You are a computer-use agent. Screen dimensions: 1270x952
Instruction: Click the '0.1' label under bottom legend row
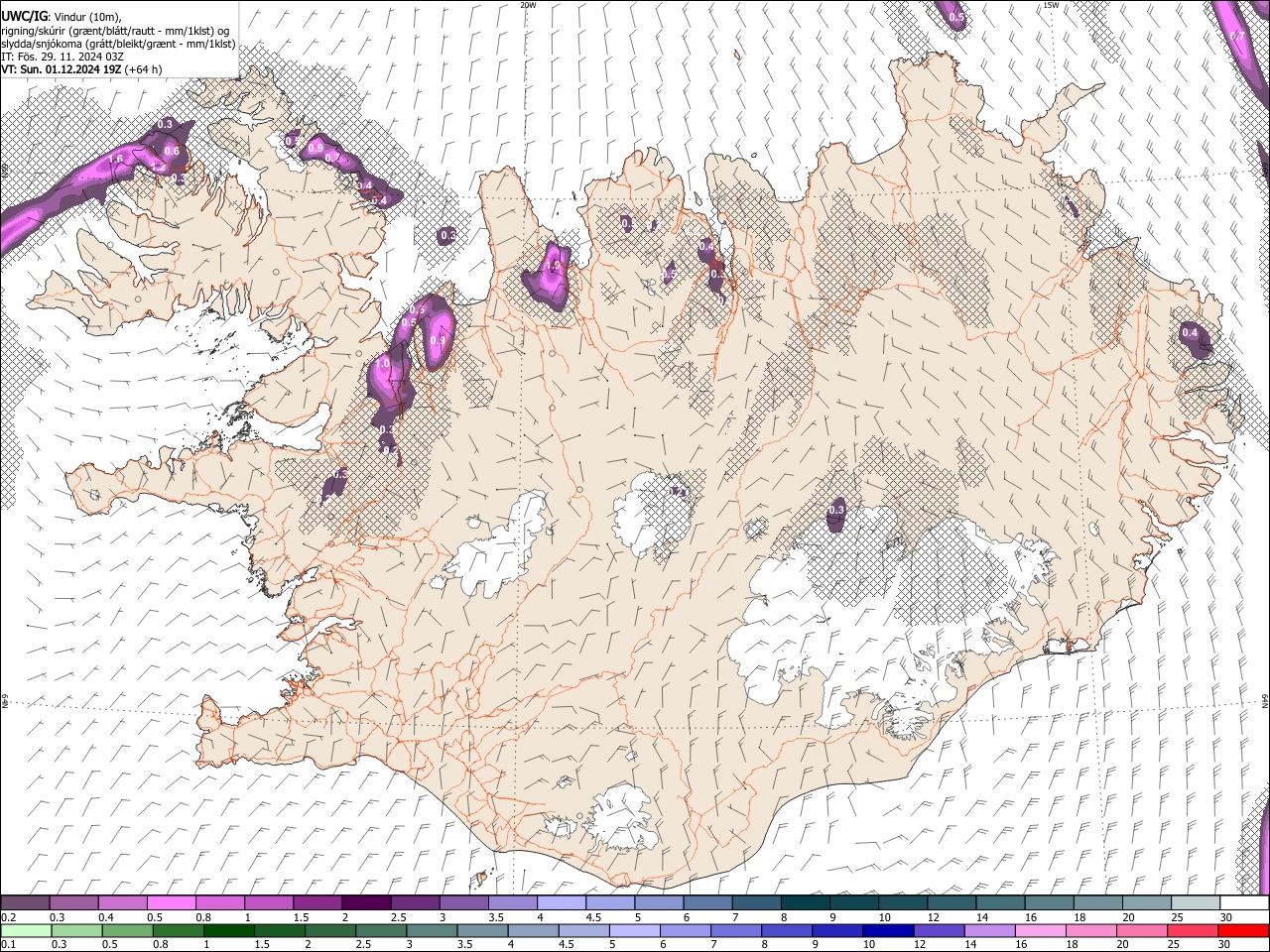click(x=9, y=945)
